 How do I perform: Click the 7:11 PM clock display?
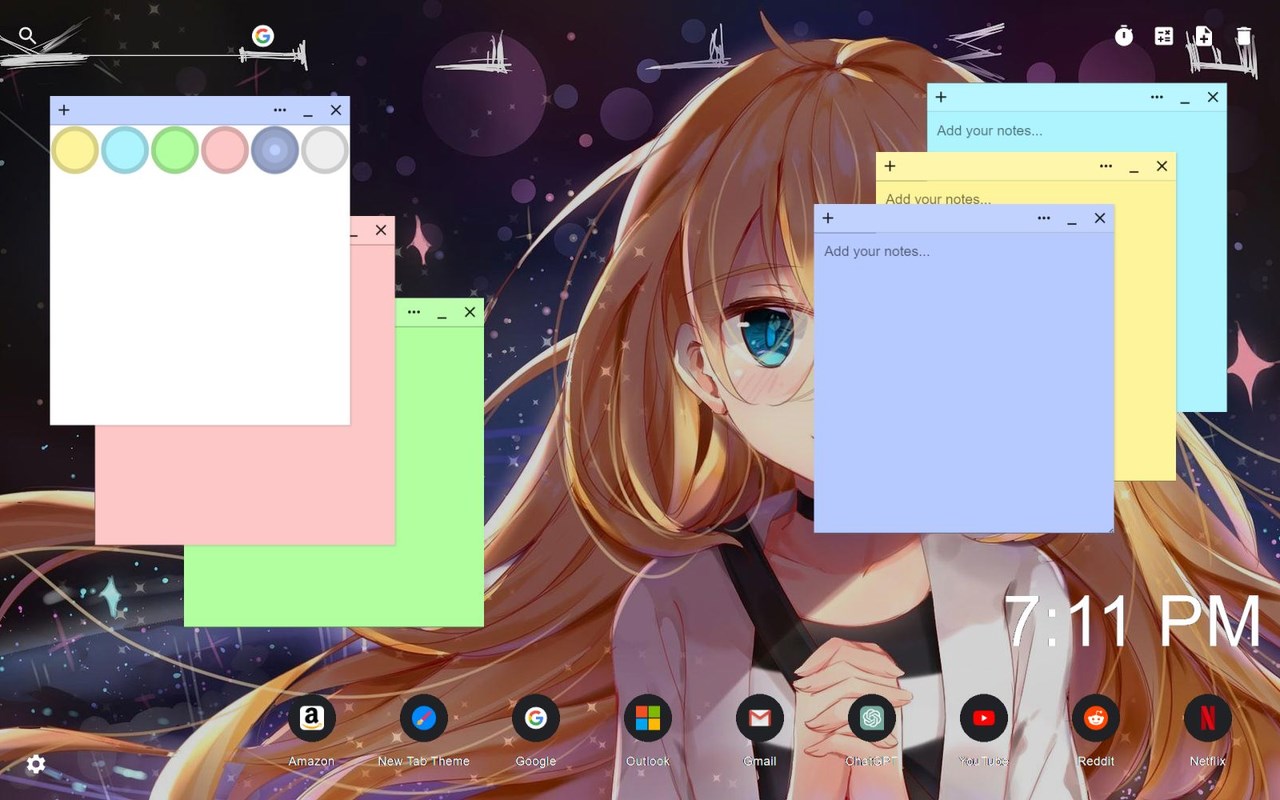point(1133,622)
